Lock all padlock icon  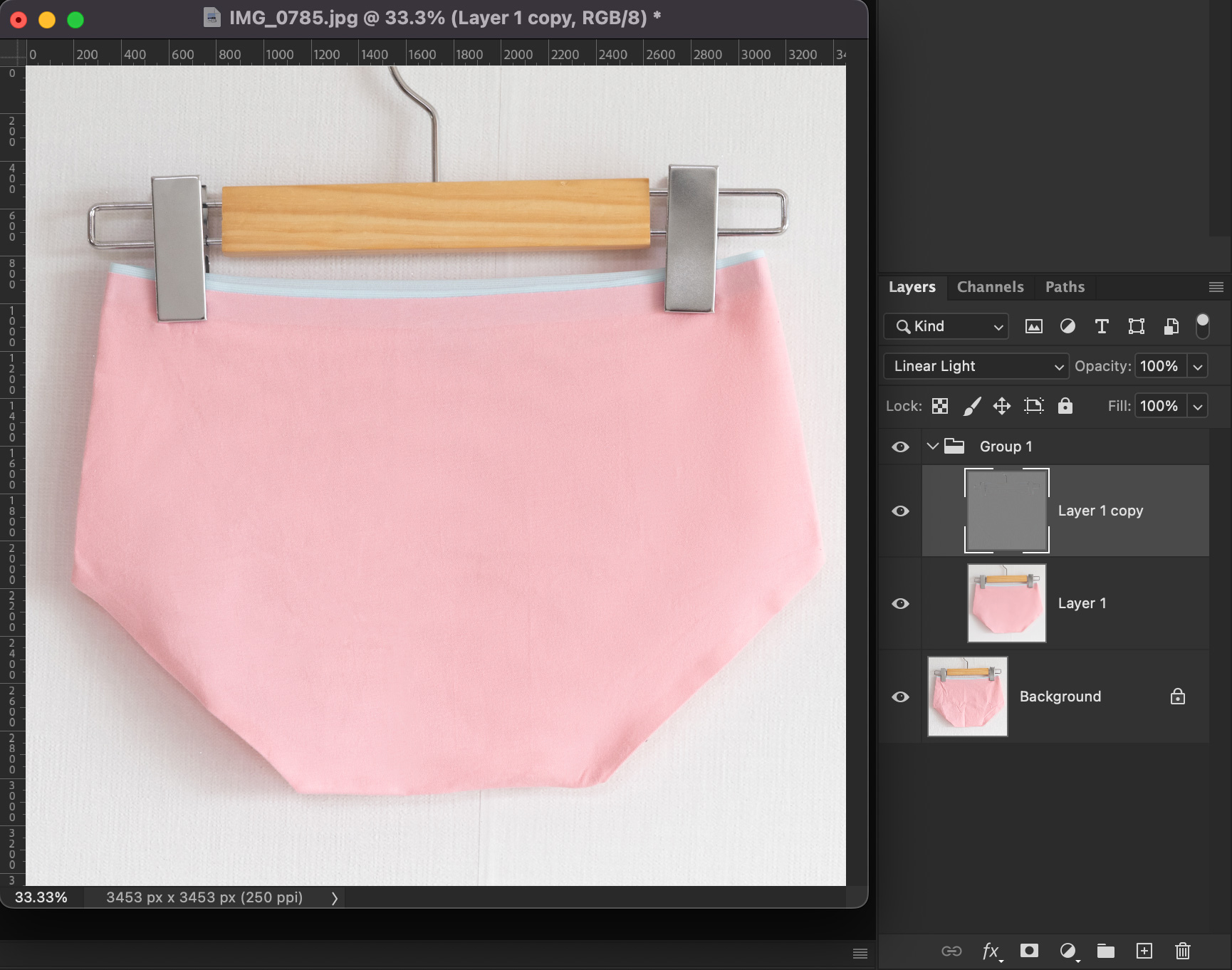(1065, 405)
